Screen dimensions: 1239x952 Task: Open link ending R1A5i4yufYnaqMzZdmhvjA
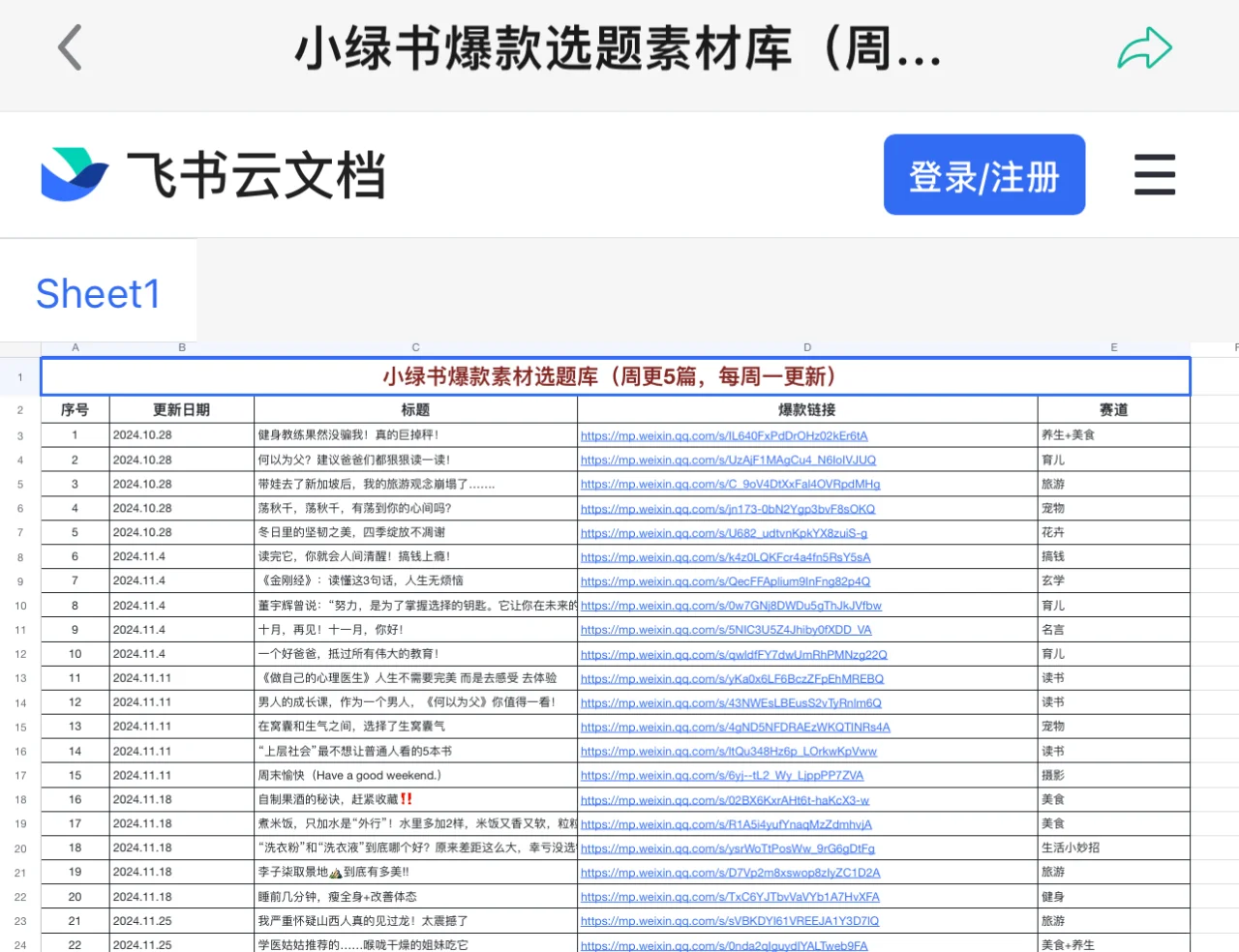[x=726, y=824]
